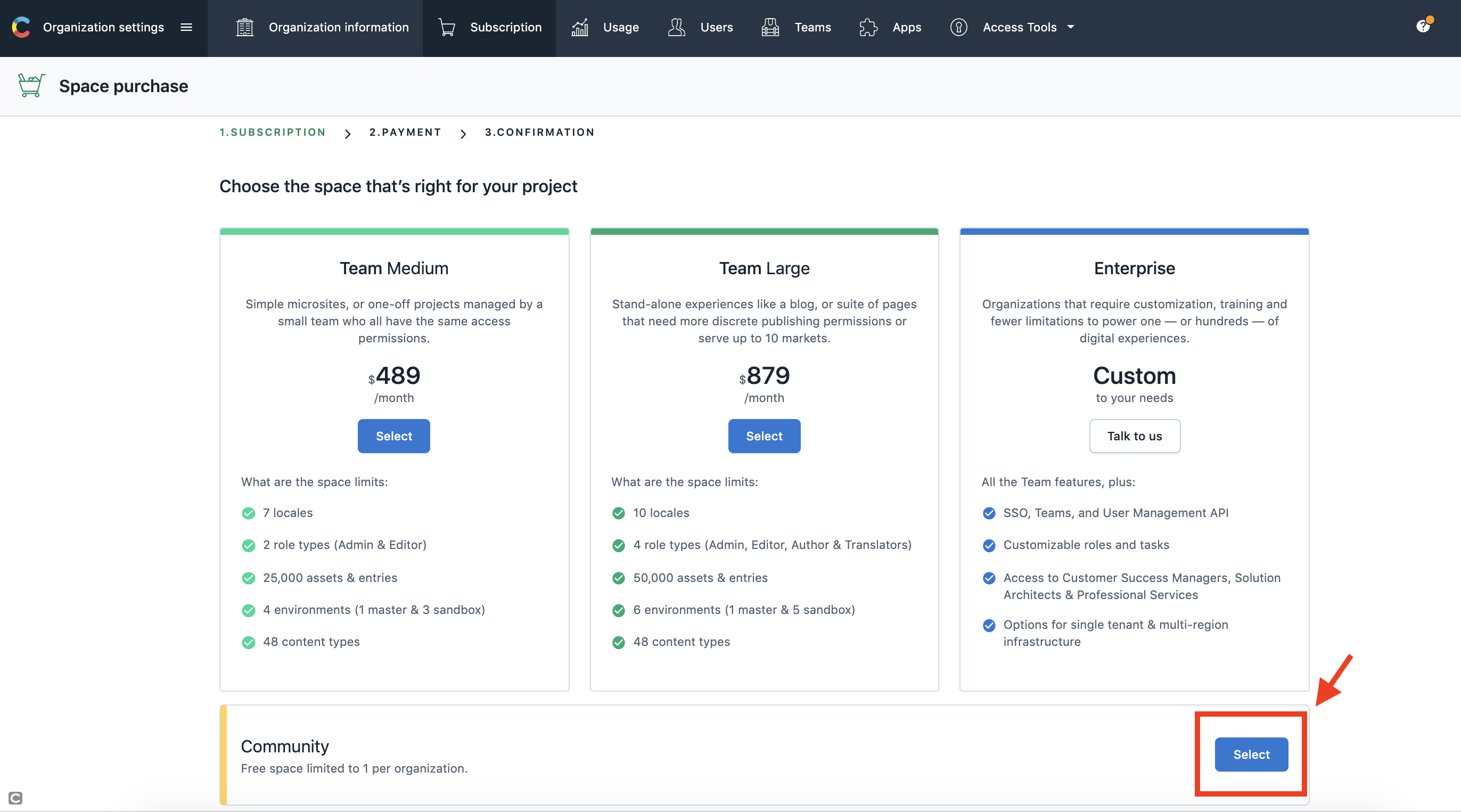Click the Apps puzzle piece icon

tap(868, 27)
